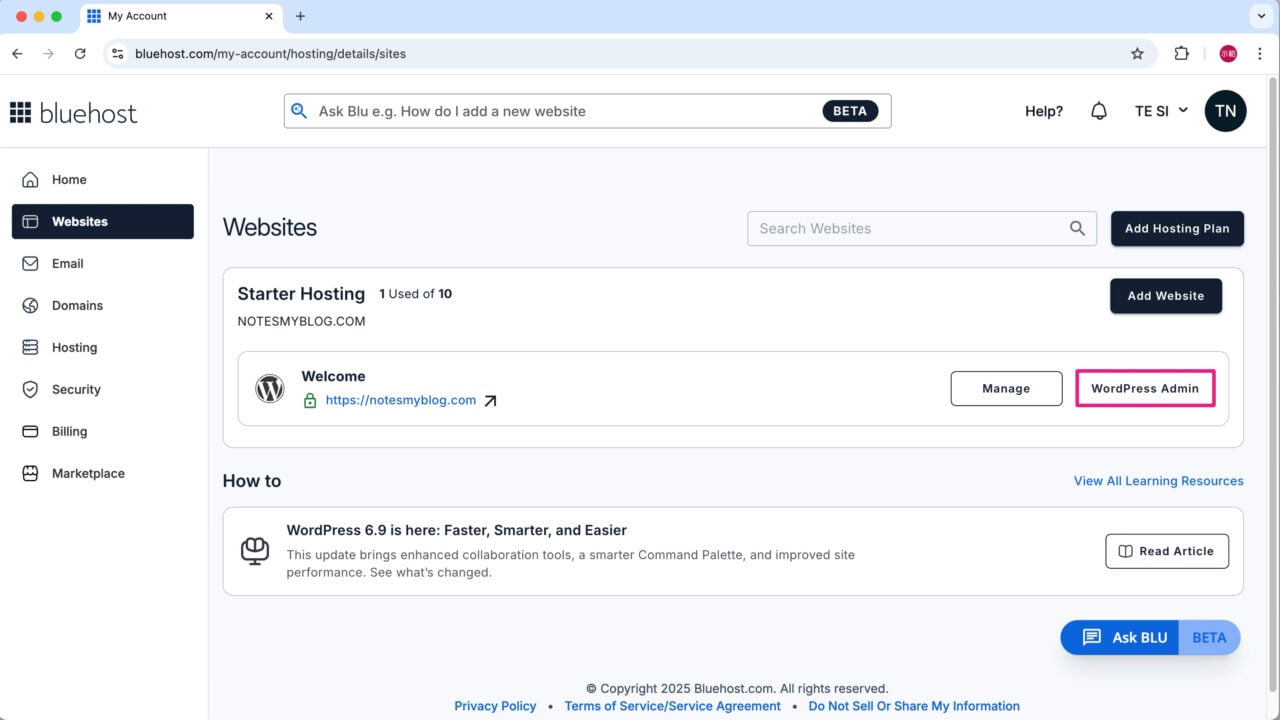The width and height of the screenshot is (1280, 720).
Task: Open Help from the top navigation
Action: (1043, 111)
